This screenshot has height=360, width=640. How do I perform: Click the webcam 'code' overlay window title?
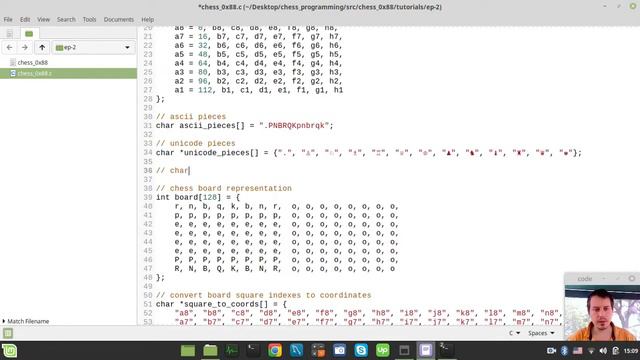[x=584, y=279]
